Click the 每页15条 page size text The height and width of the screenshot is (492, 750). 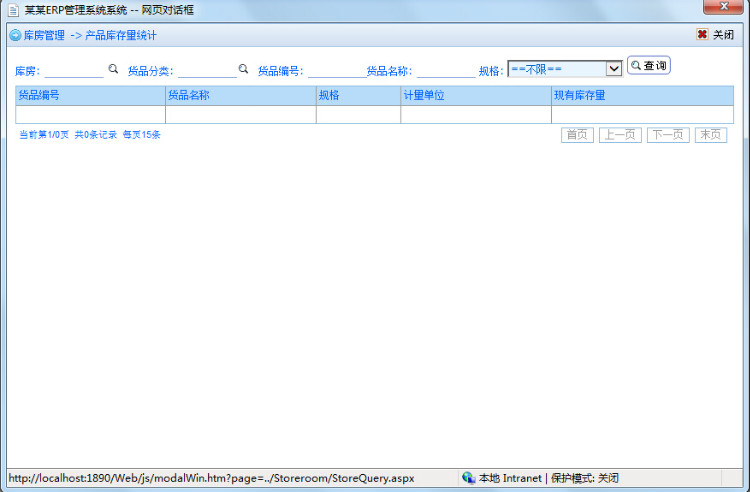tap(142, 135)
